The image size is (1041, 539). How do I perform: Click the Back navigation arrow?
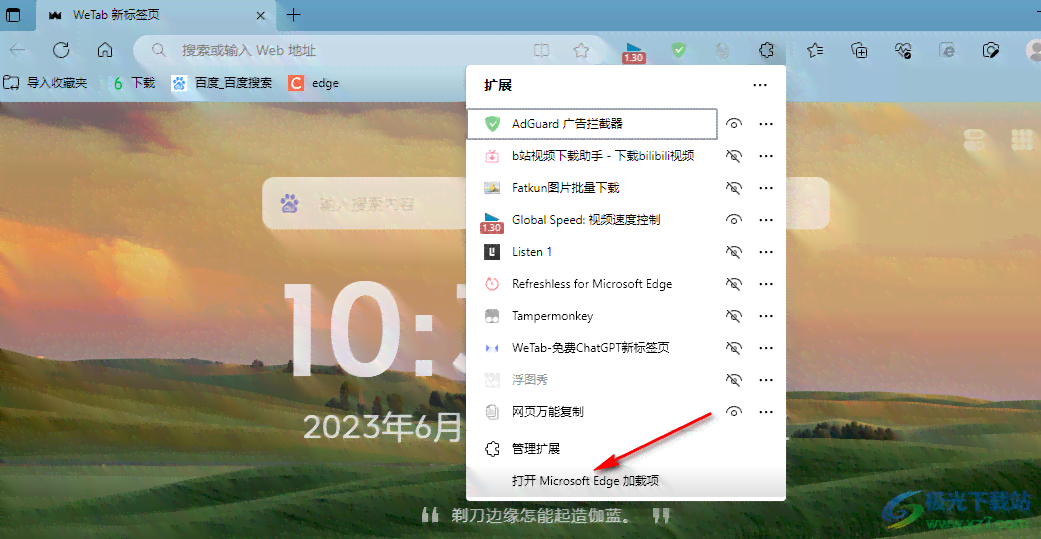(17, 50)
